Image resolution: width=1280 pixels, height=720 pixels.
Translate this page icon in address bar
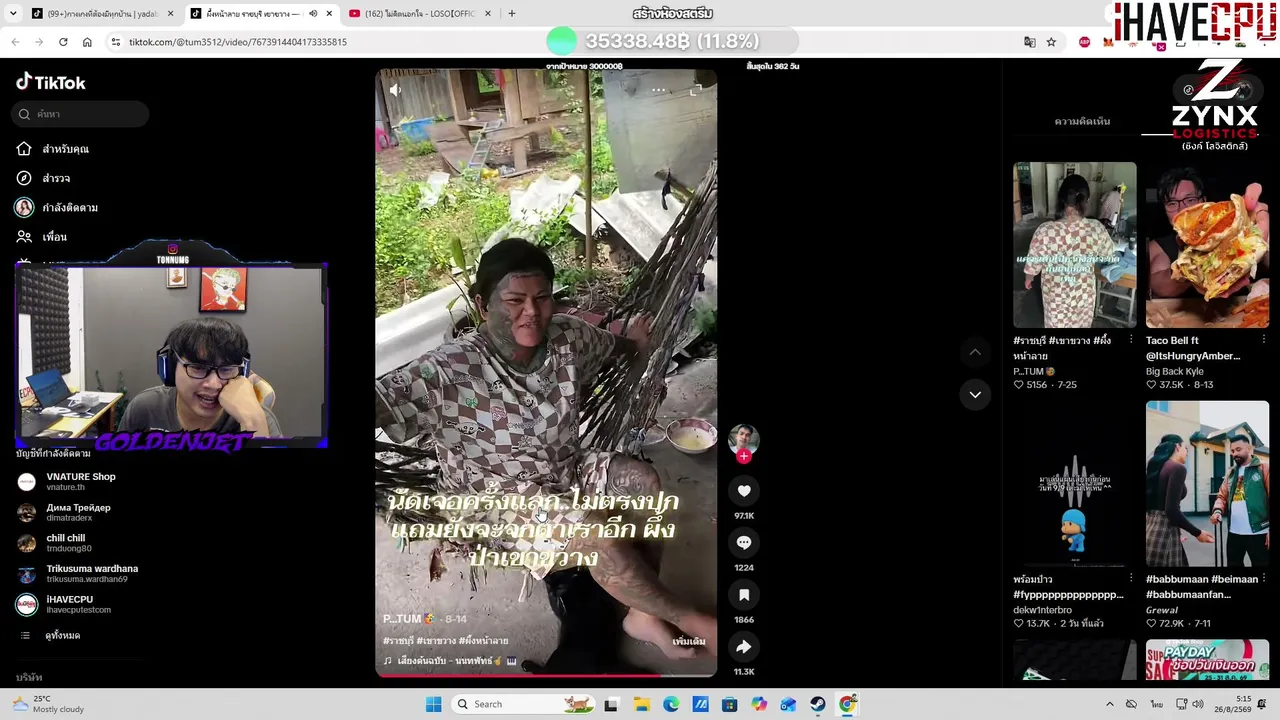coord(1030,42)
